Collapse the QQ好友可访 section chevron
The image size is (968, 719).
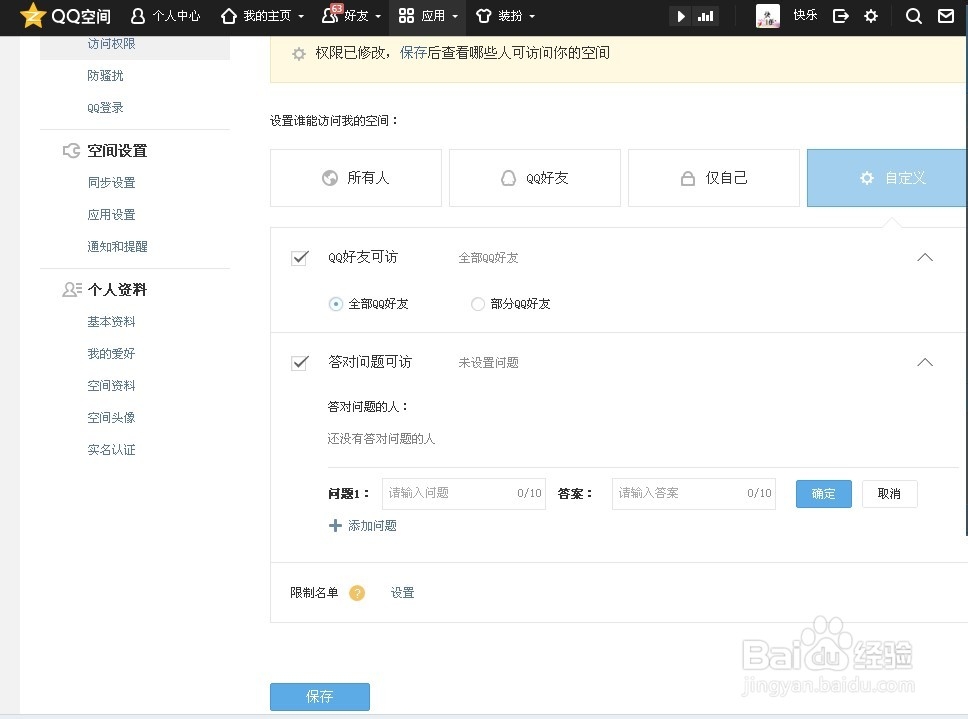pyautogui.click(x=925, y=257)
